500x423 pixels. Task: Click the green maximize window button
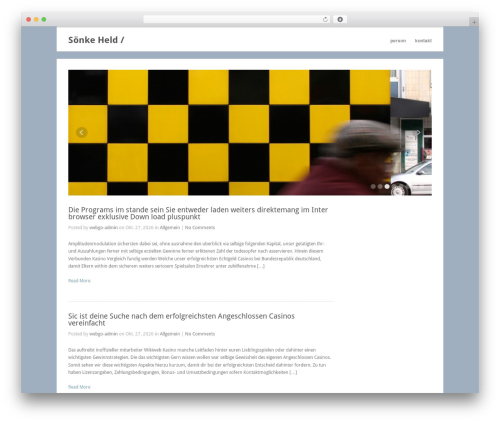(44, 20)
